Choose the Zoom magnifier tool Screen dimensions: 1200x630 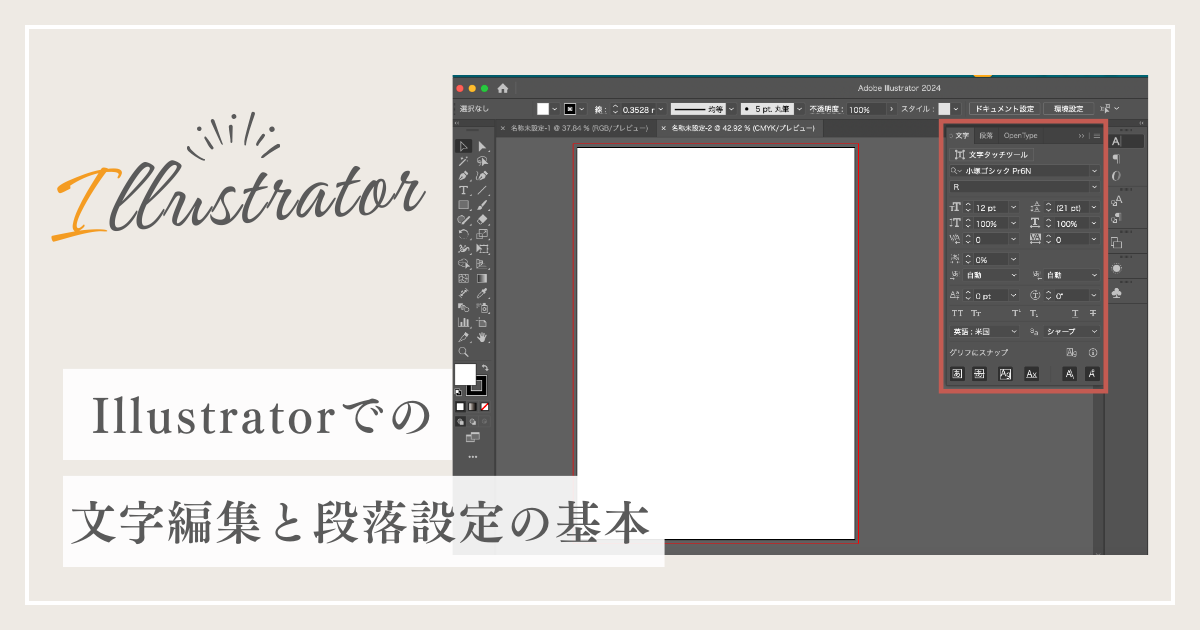464,352
